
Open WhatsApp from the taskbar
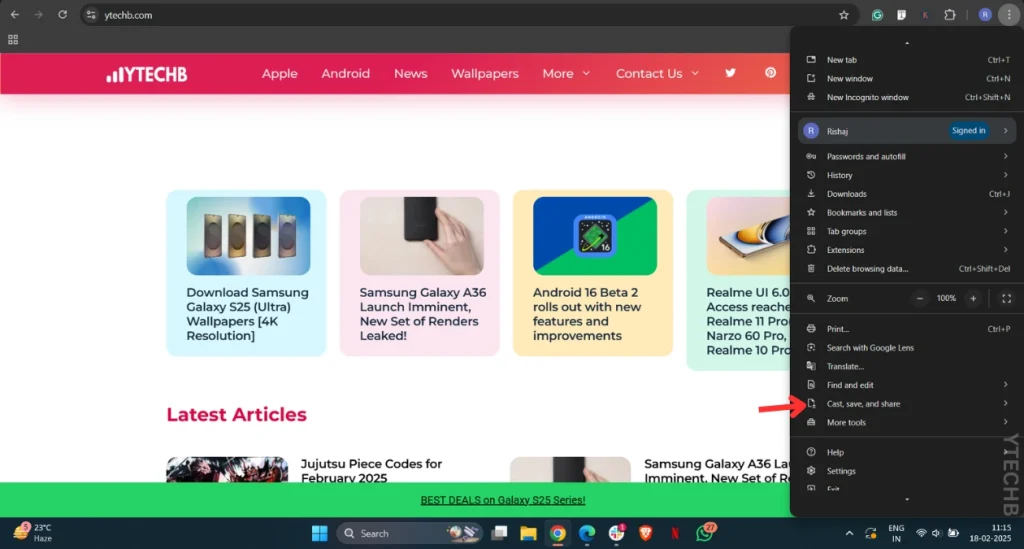point(705,533)
